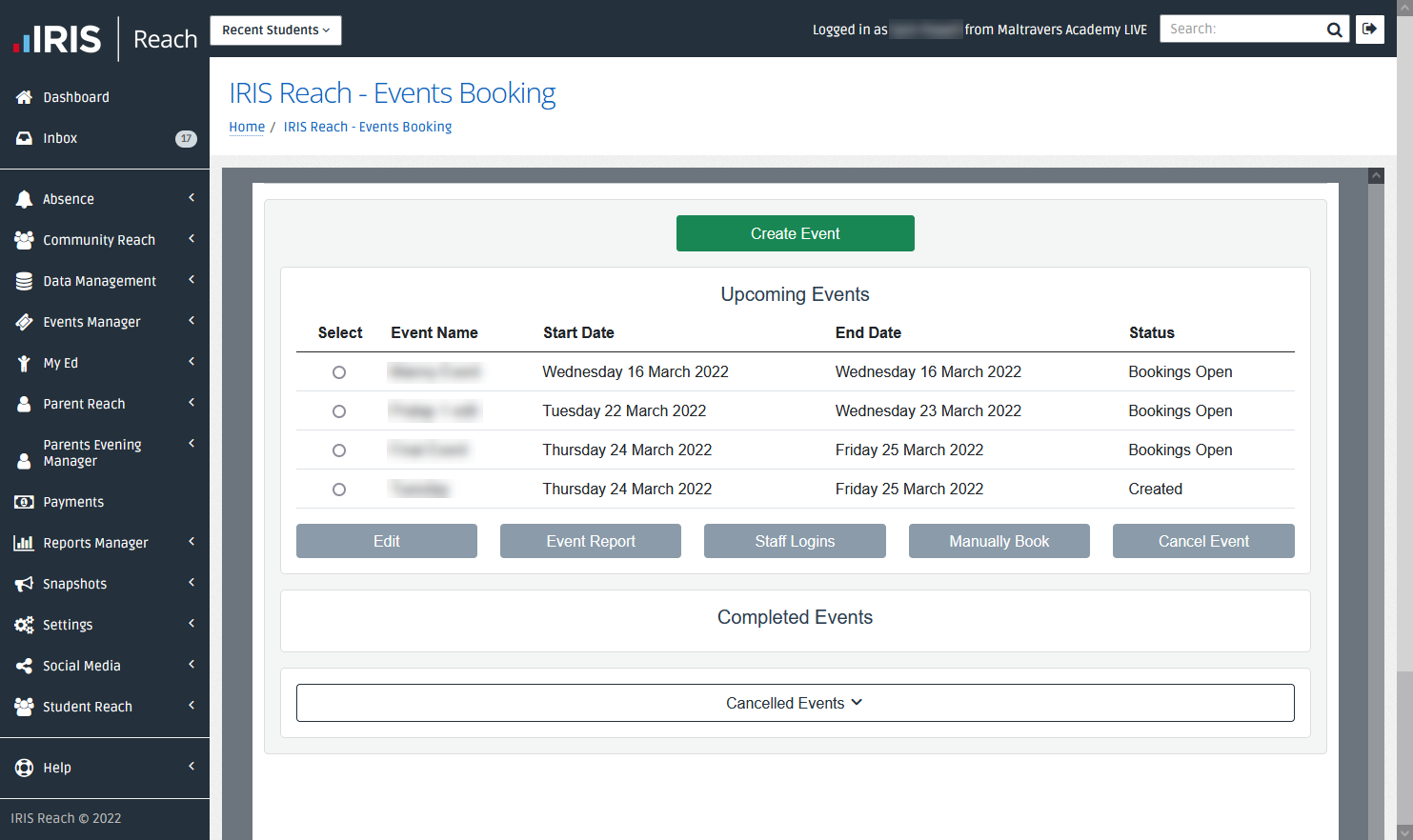Click the log out icon
Image resolution: width=1413 pixels, height=840 pixels.
(x=1370, y=29)
